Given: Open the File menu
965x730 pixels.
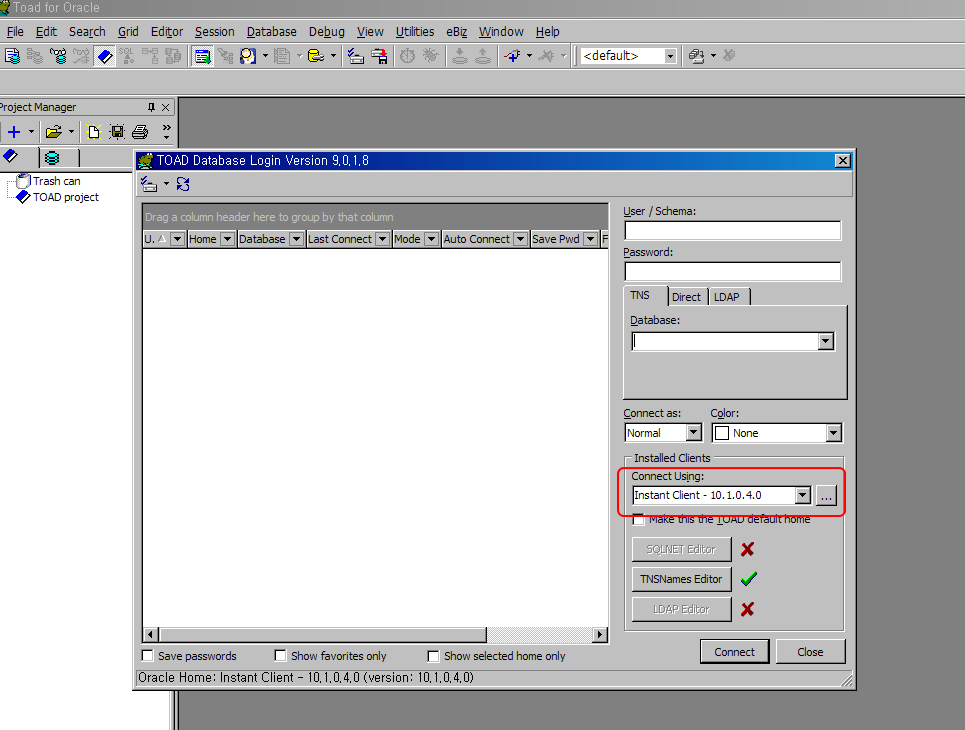Looking at the screenshot, I should click(15, 31).
